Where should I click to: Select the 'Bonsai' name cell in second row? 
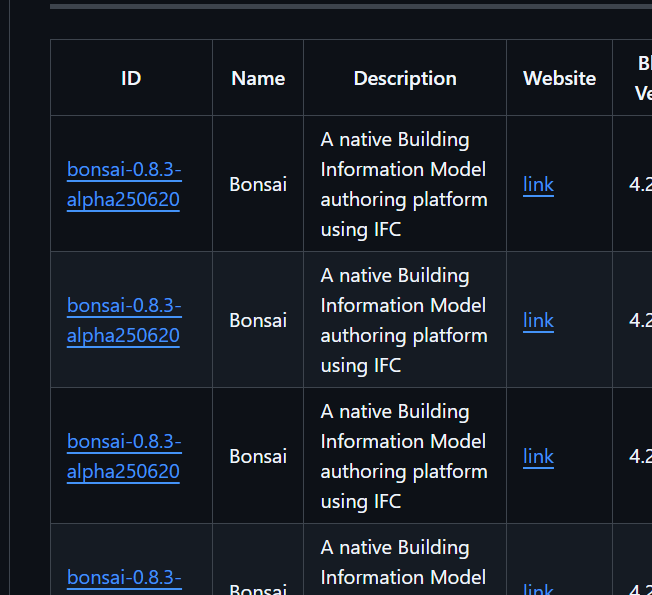[258, 320]
